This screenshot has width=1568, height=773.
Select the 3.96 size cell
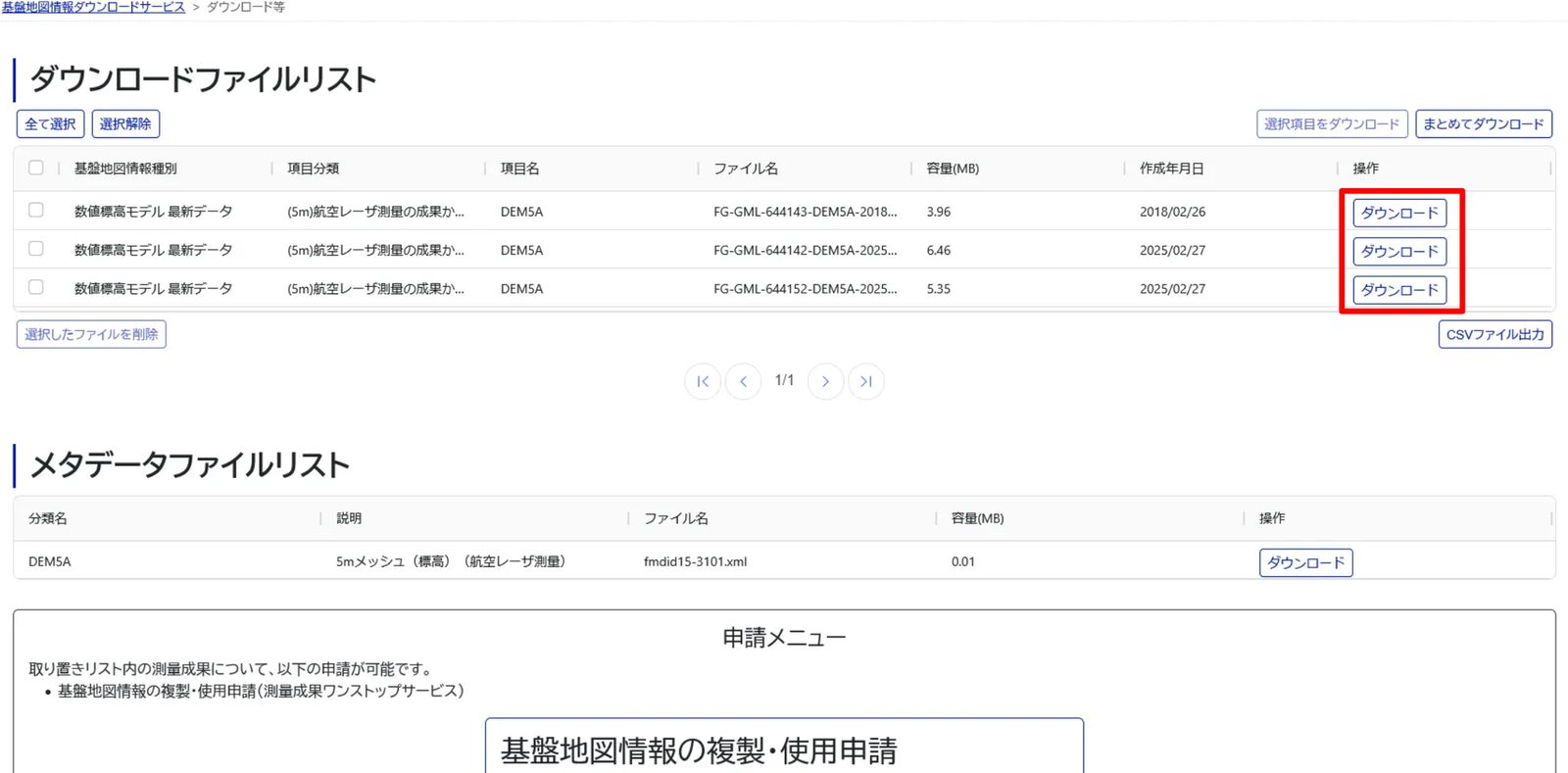click(939, 212)
